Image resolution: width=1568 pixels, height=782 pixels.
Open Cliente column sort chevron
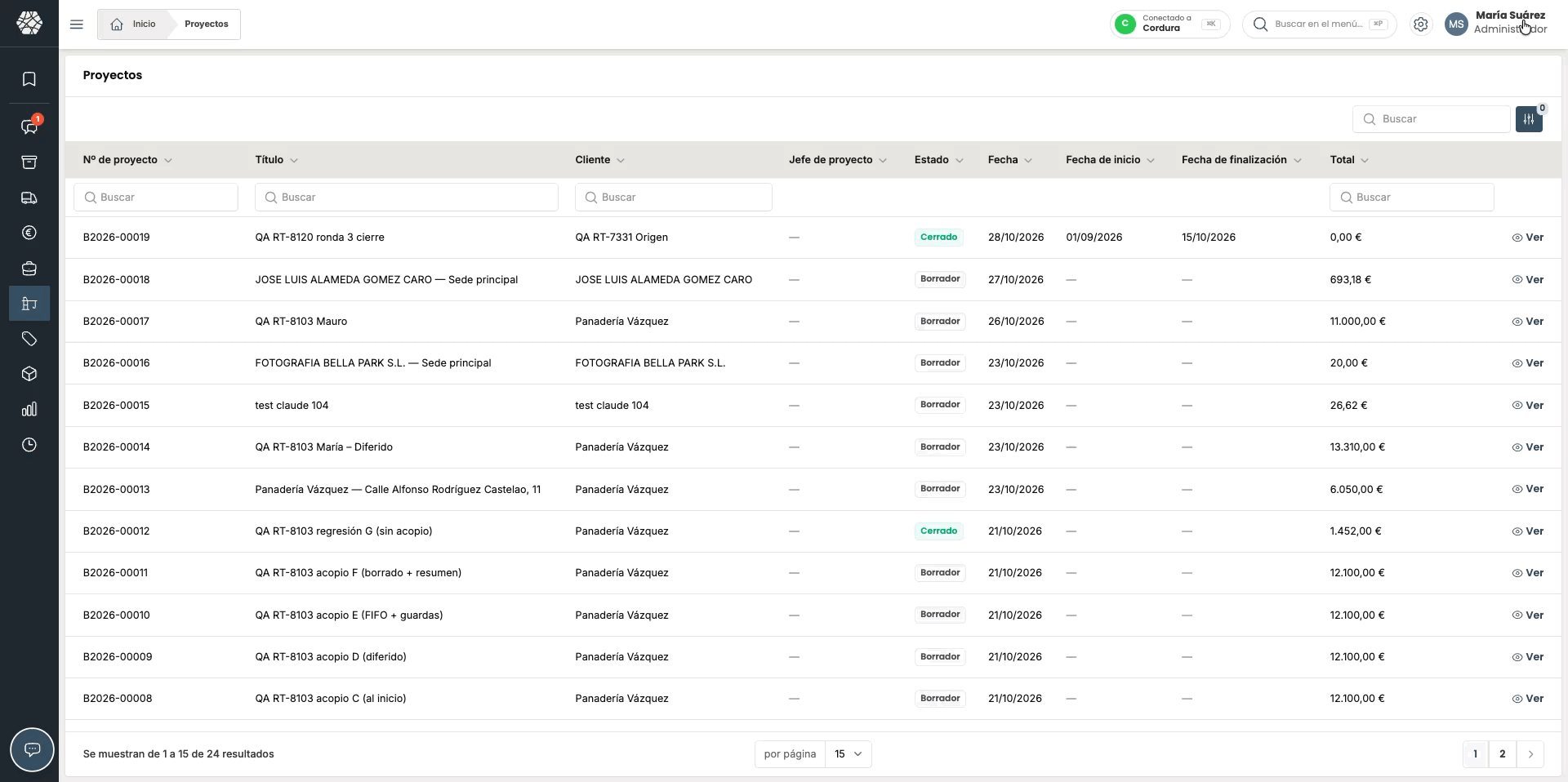[621, 161]
